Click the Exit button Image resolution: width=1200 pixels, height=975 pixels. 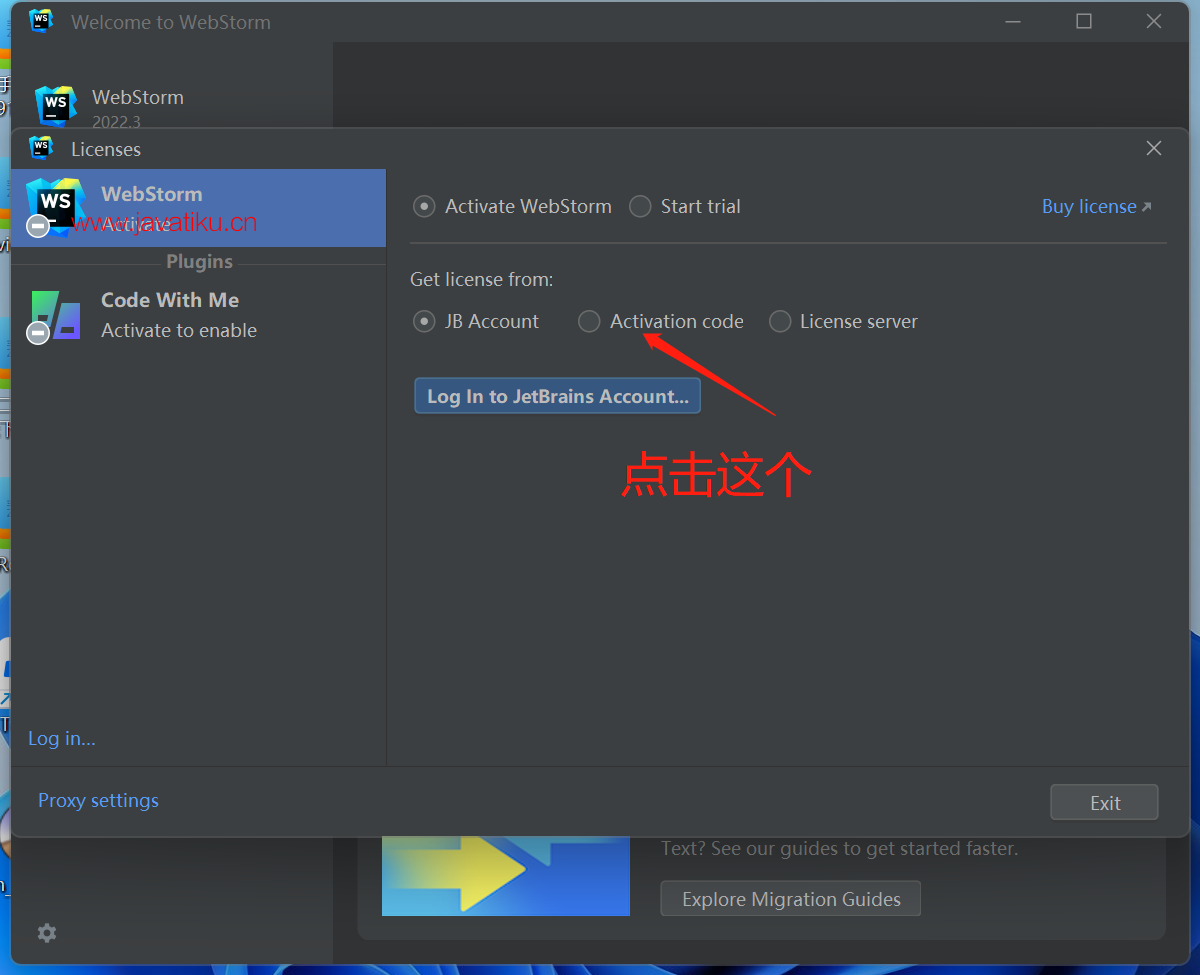[x=1104, y=803]
